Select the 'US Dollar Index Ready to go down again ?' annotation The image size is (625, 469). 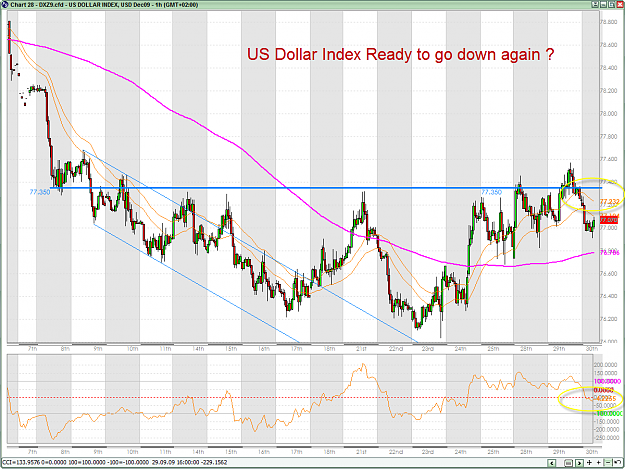(400, 54)
